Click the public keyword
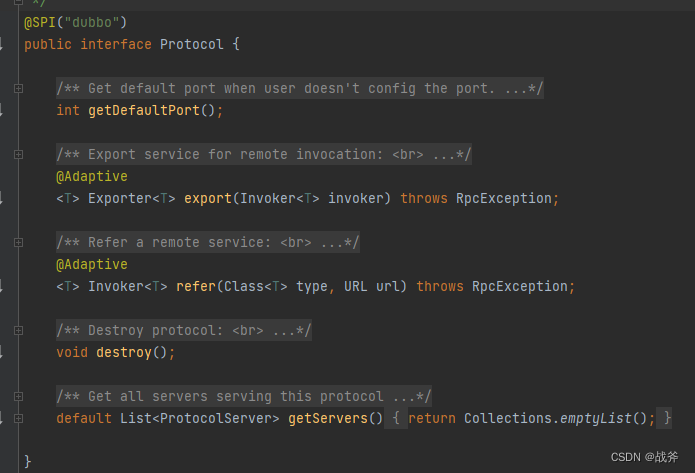The height and width of the screenshot is (473, 695). pyautogui.click(x=48, y=44)
